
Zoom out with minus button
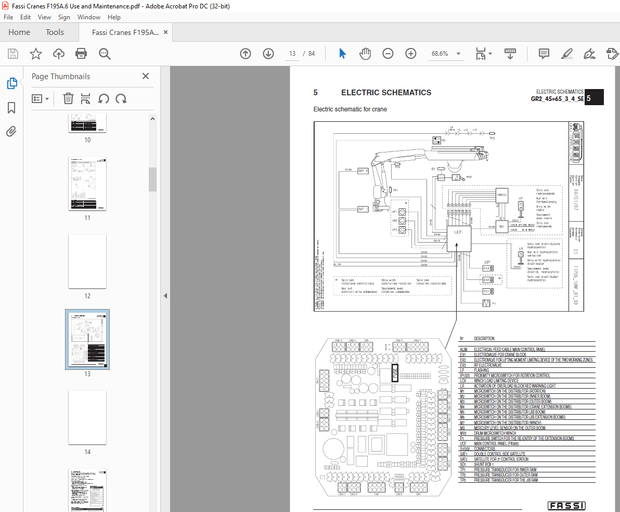[388, 54]
